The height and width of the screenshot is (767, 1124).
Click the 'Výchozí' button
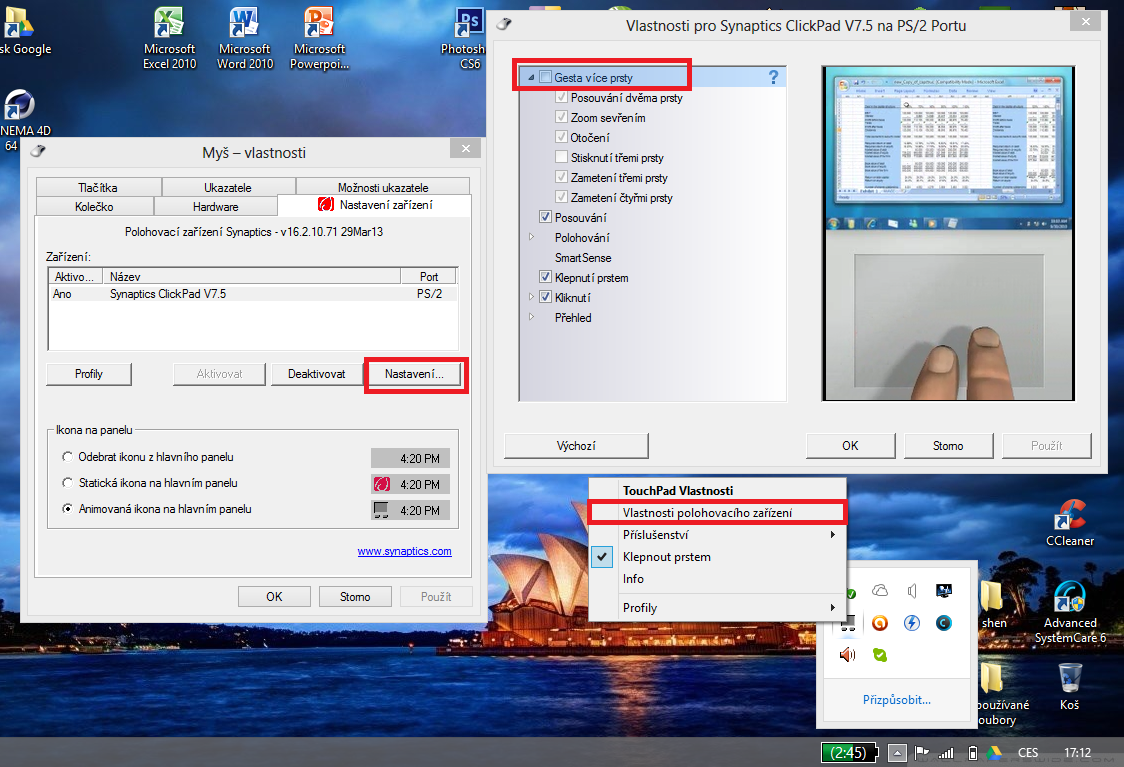click(576, 446)
